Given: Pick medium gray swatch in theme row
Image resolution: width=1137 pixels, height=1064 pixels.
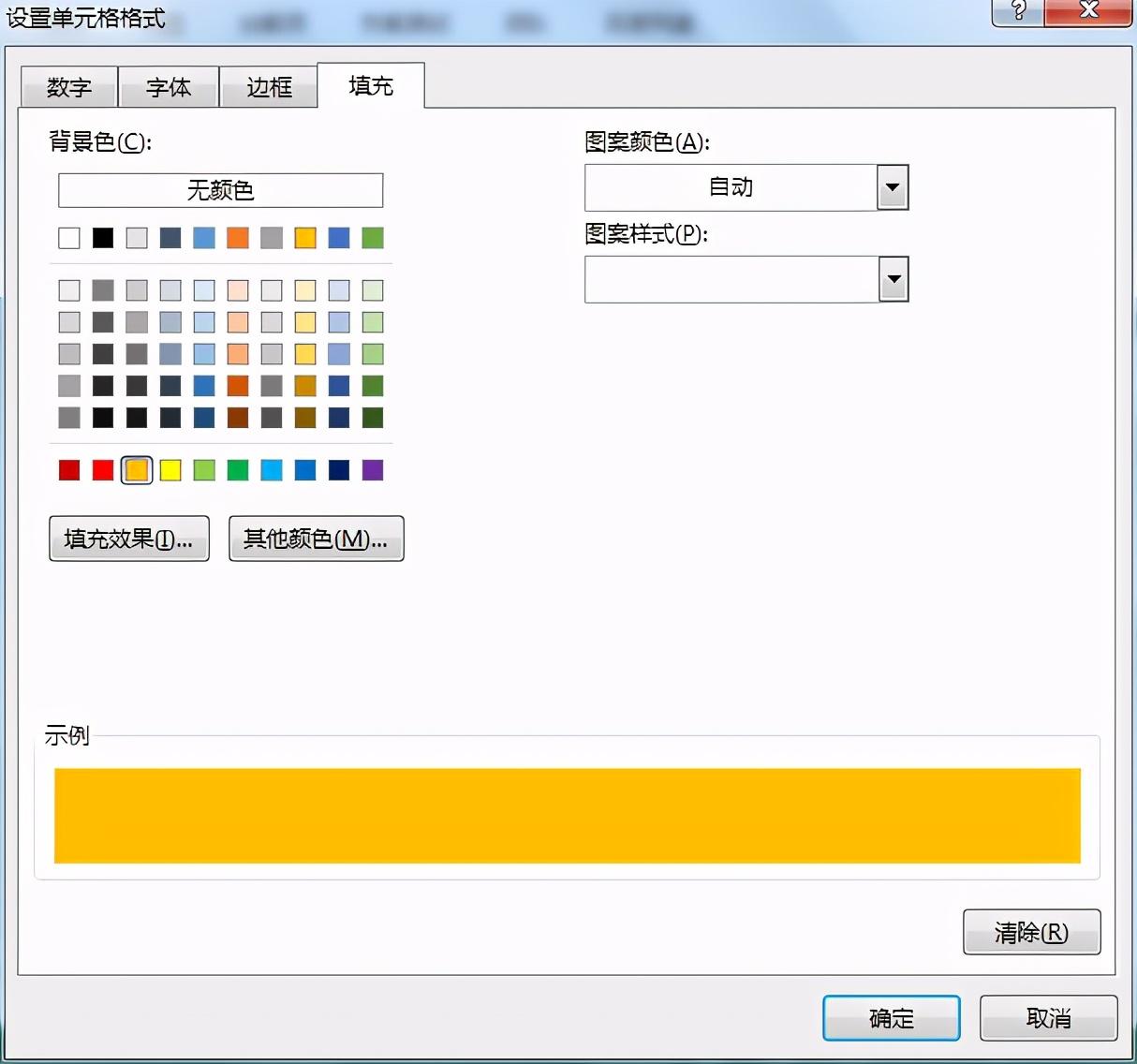Looking at the screenshot, I should (x=272, y=238).
